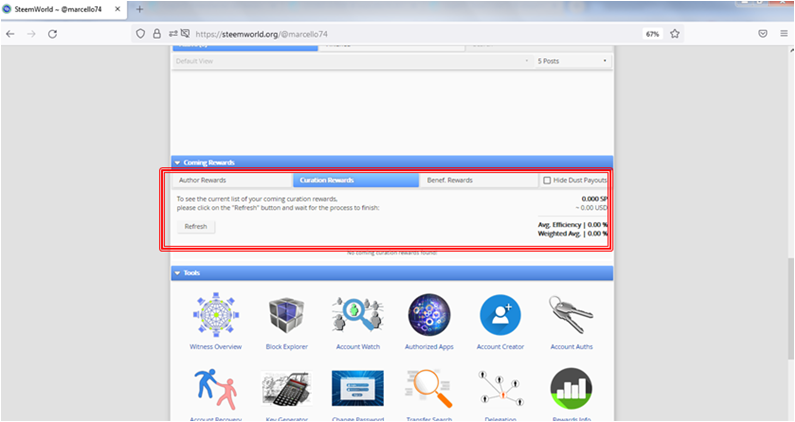This screenshot has height=422, width=795.
Task: Open the Key Generator calculator icon
Action: (286, 389)
